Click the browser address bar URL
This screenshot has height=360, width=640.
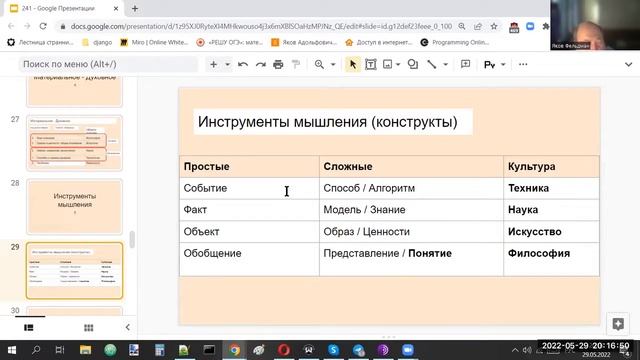[261, 26]
